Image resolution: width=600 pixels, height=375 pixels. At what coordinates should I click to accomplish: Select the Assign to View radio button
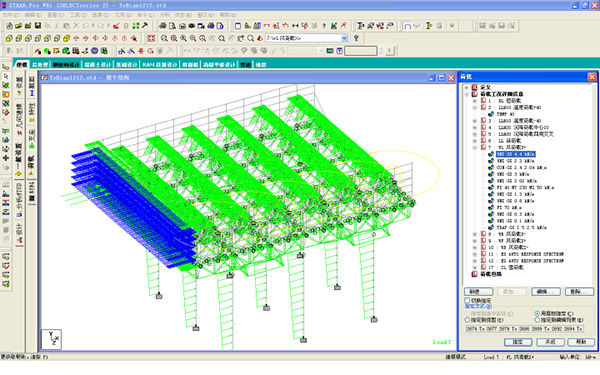click(x=467, y=320)
